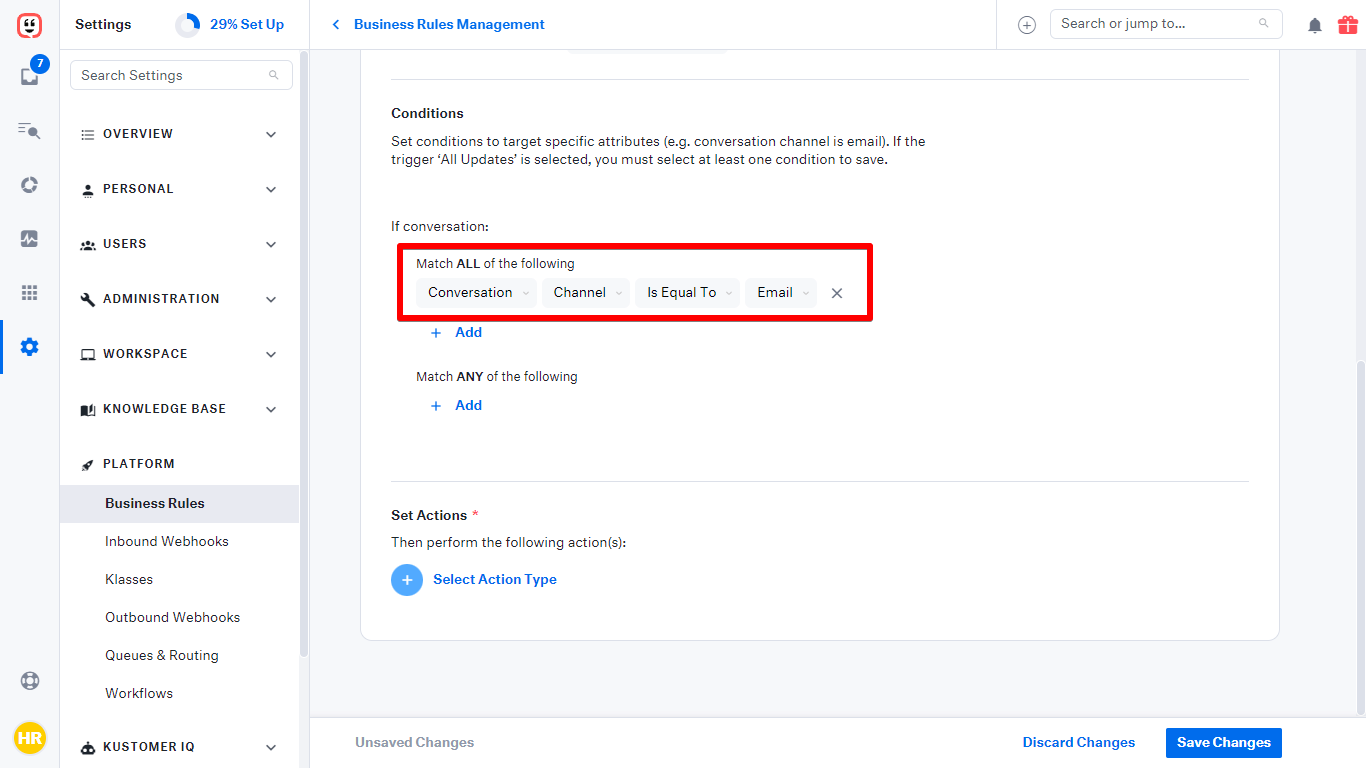Focus the Search Settings input field
Screen dimensions: 1366x768
[181, 75]
